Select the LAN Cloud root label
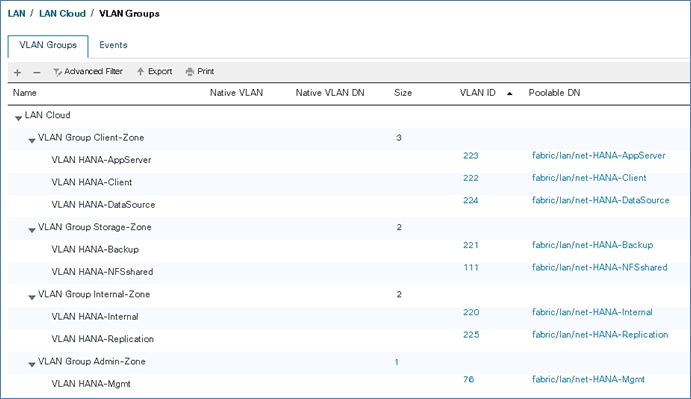The height and width of the screenshot is (399, 691). click(x=47, y=115)
